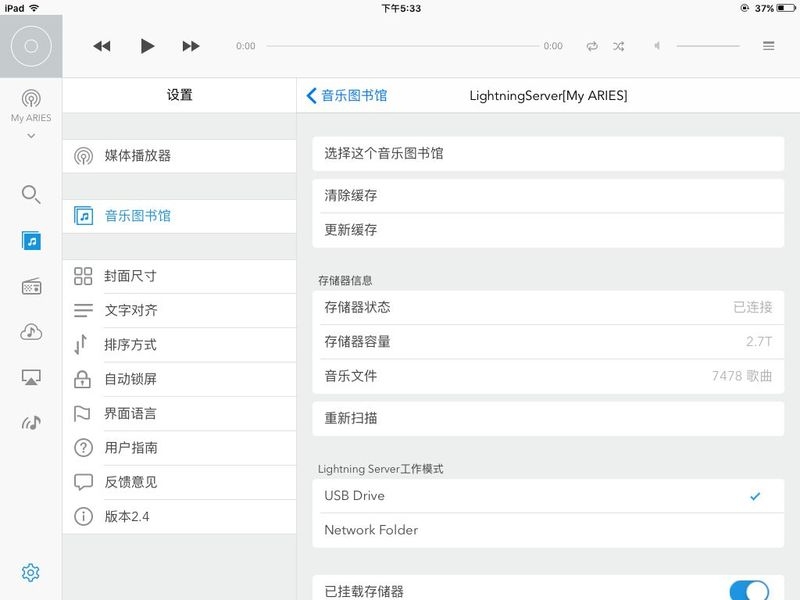This screenshot has height=600, width=800.
Task: Expand device list chevron under My ARIES
Action: (31, 136)
